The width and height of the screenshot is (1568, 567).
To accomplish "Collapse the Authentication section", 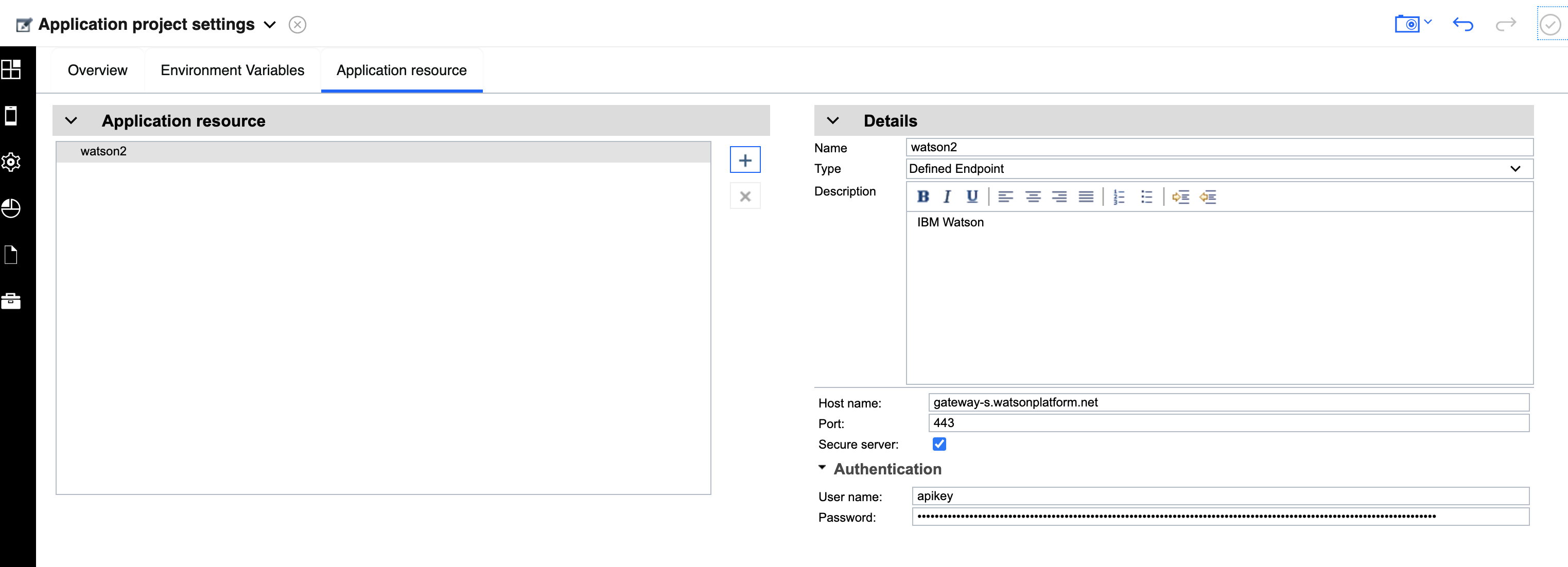I will coord(822,468).
